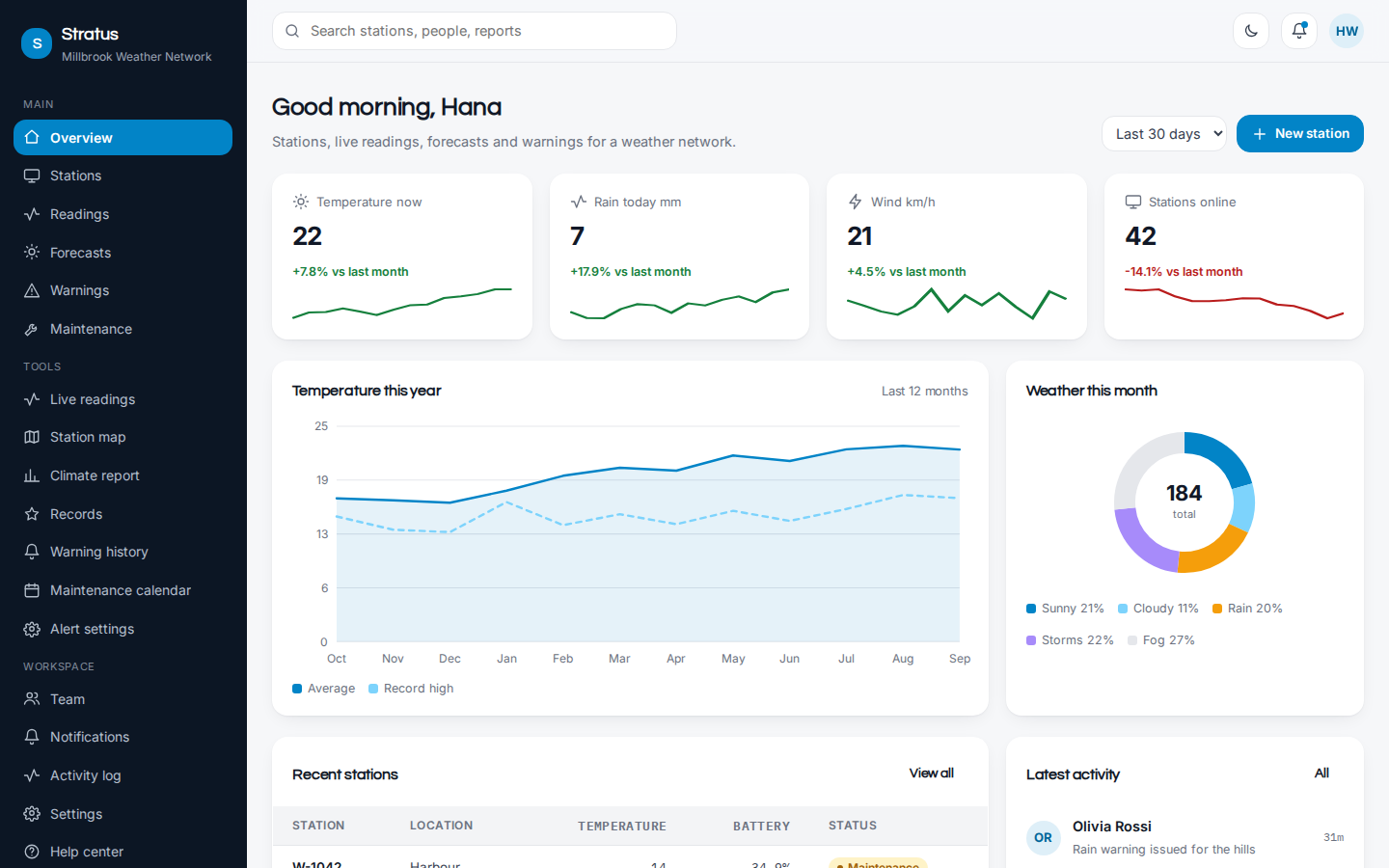Click the Average legend swatch
The image size is (1389, 868).
297,689
